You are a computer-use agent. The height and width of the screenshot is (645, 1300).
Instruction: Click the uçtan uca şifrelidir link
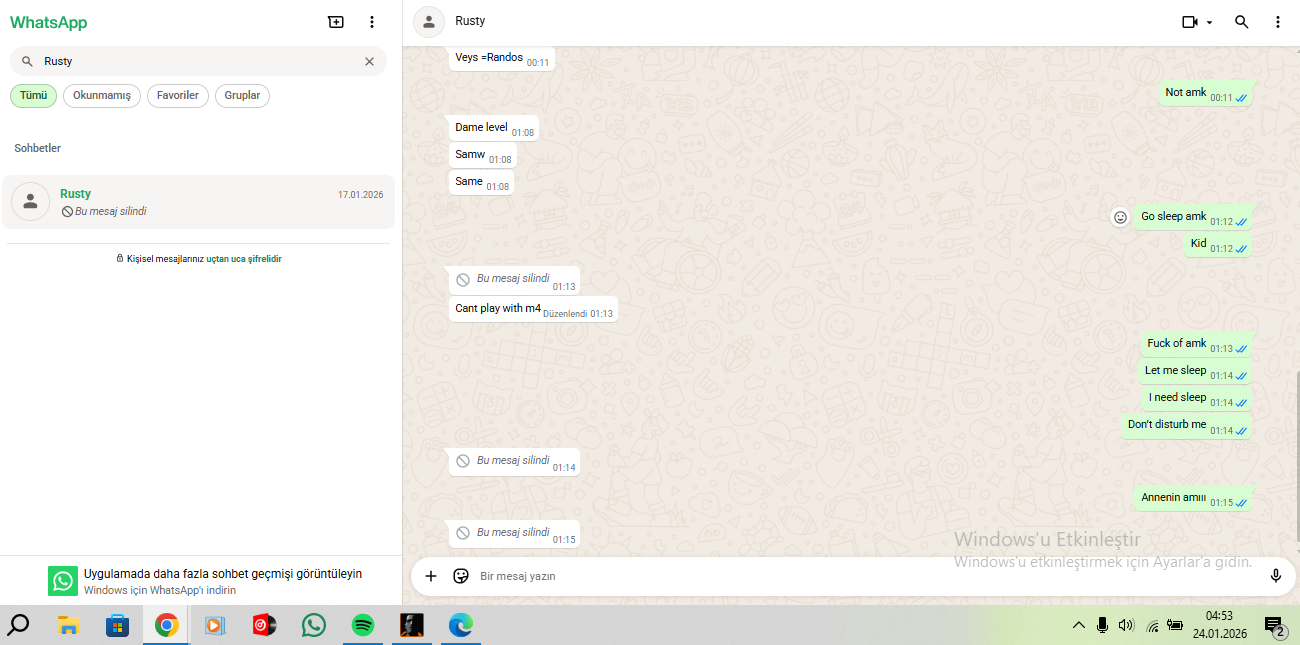click(244, 258)
